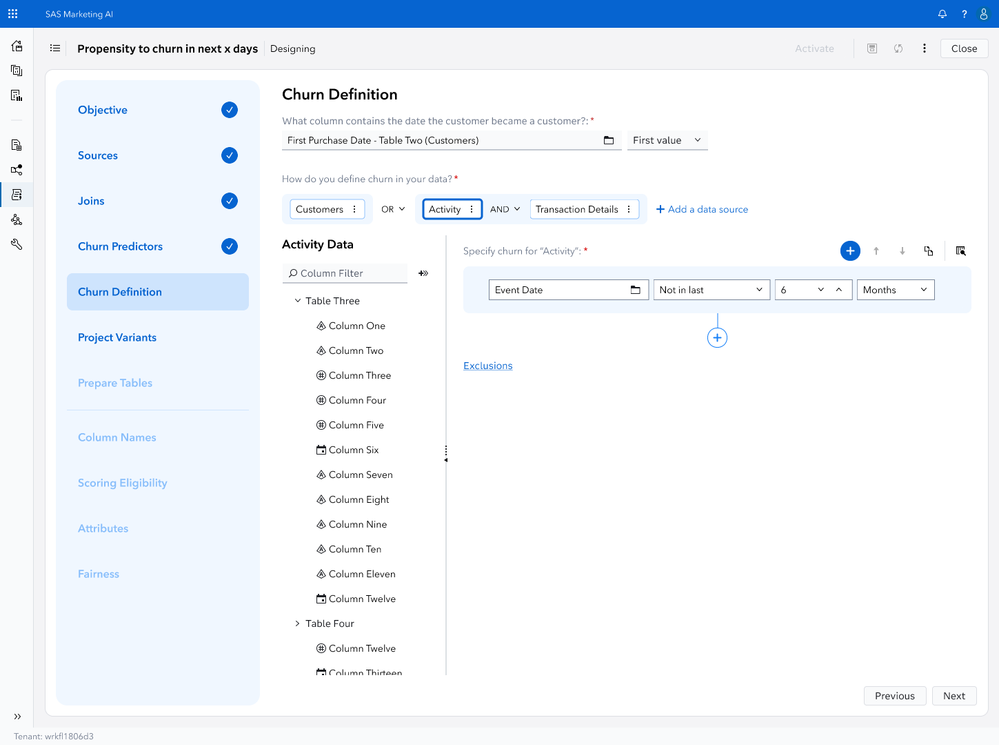Collapse the Table Three tree node
The width and height of the screenshot is (999, 745).
point(297,301)
